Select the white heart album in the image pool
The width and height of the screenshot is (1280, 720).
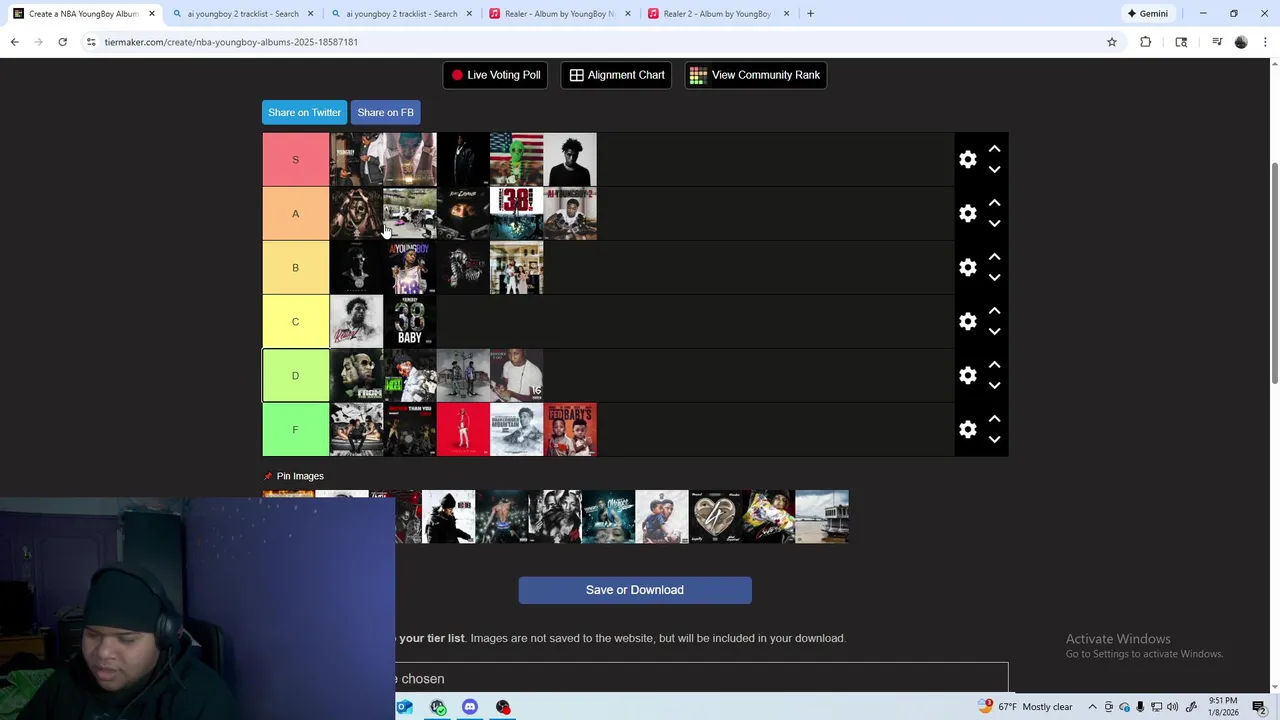click(715, 517)
